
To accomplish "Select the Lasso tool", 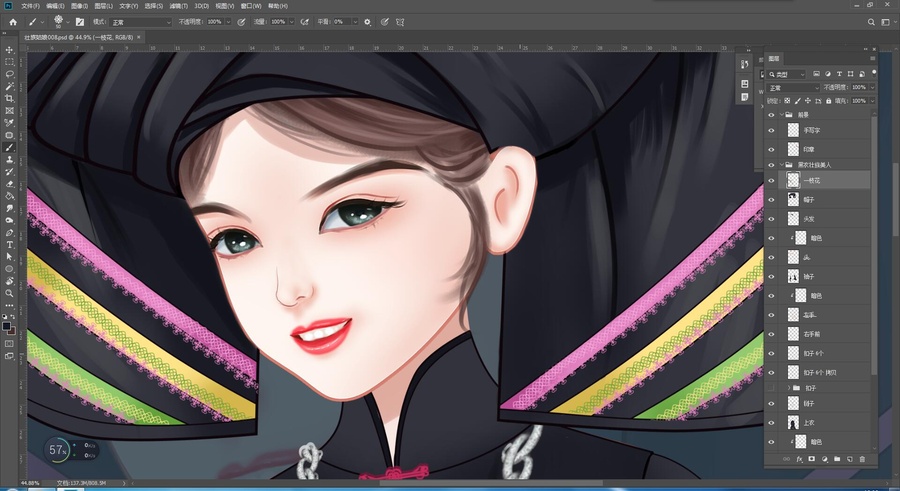I will [9, 74].
